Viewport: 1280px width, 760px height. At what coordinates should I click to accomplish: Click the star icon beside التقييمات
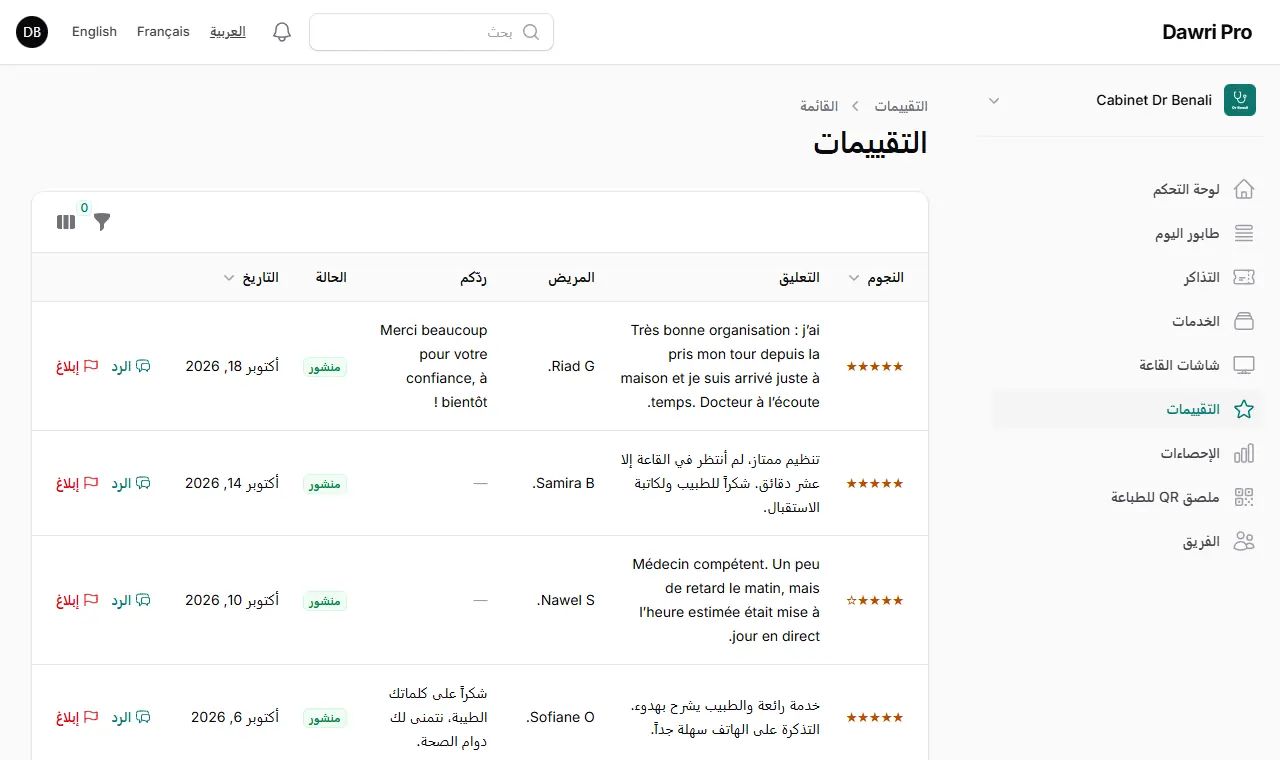(x=1244, y=409)
